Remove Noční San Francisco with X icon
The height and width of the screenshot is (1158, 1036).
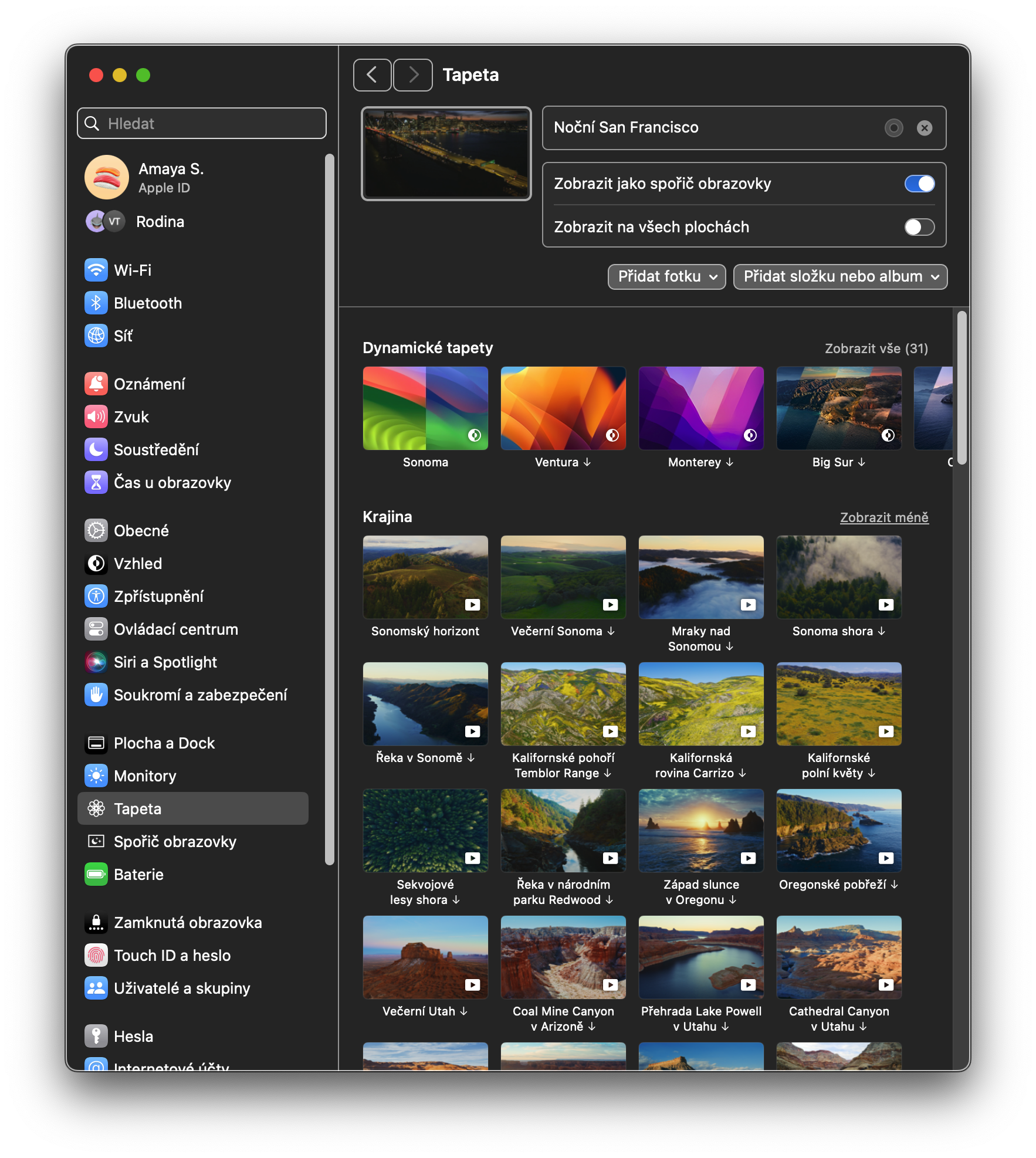(925, 128)
